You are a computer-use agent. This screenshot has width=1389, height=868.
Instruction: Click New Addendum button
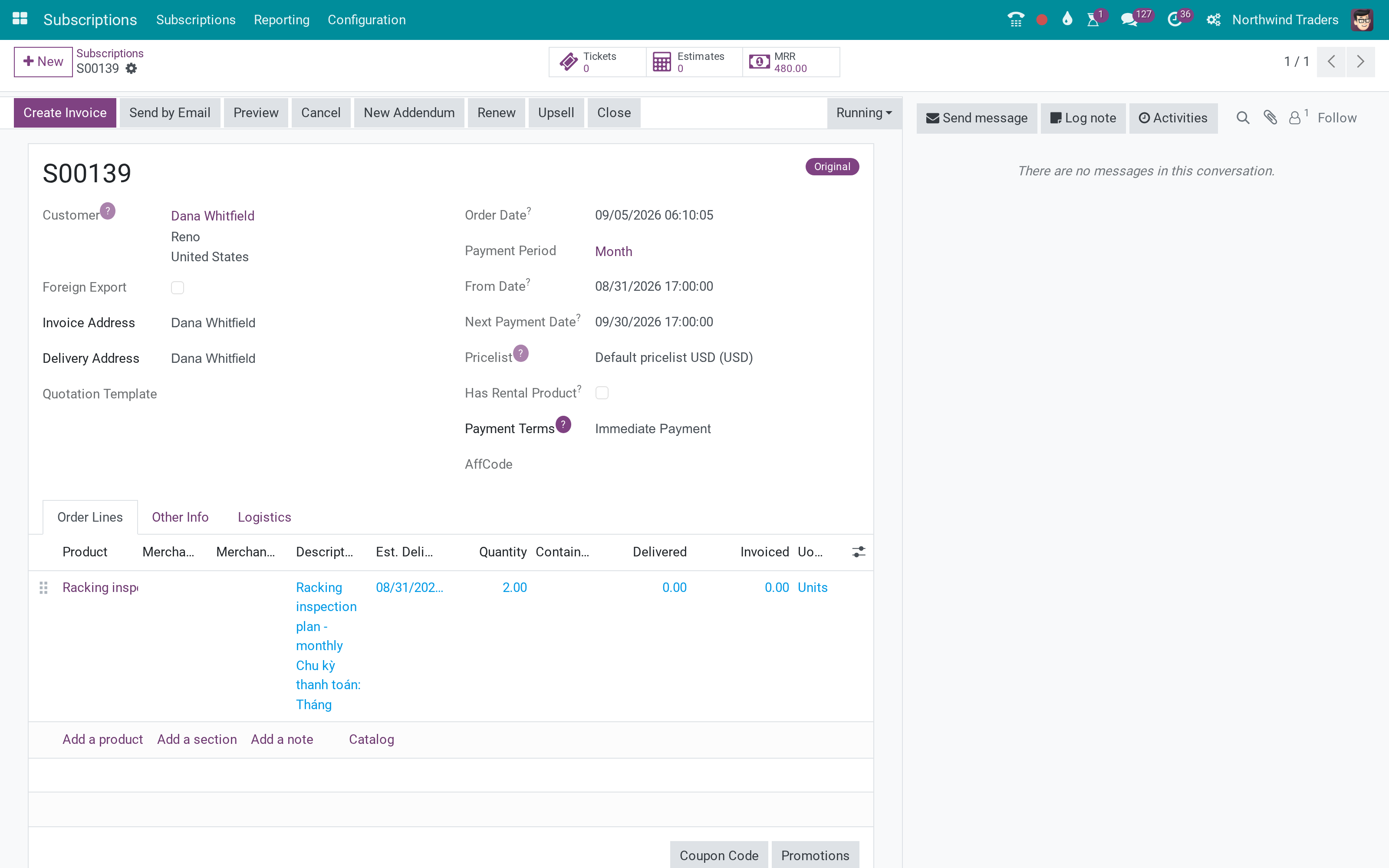[409, 112]
